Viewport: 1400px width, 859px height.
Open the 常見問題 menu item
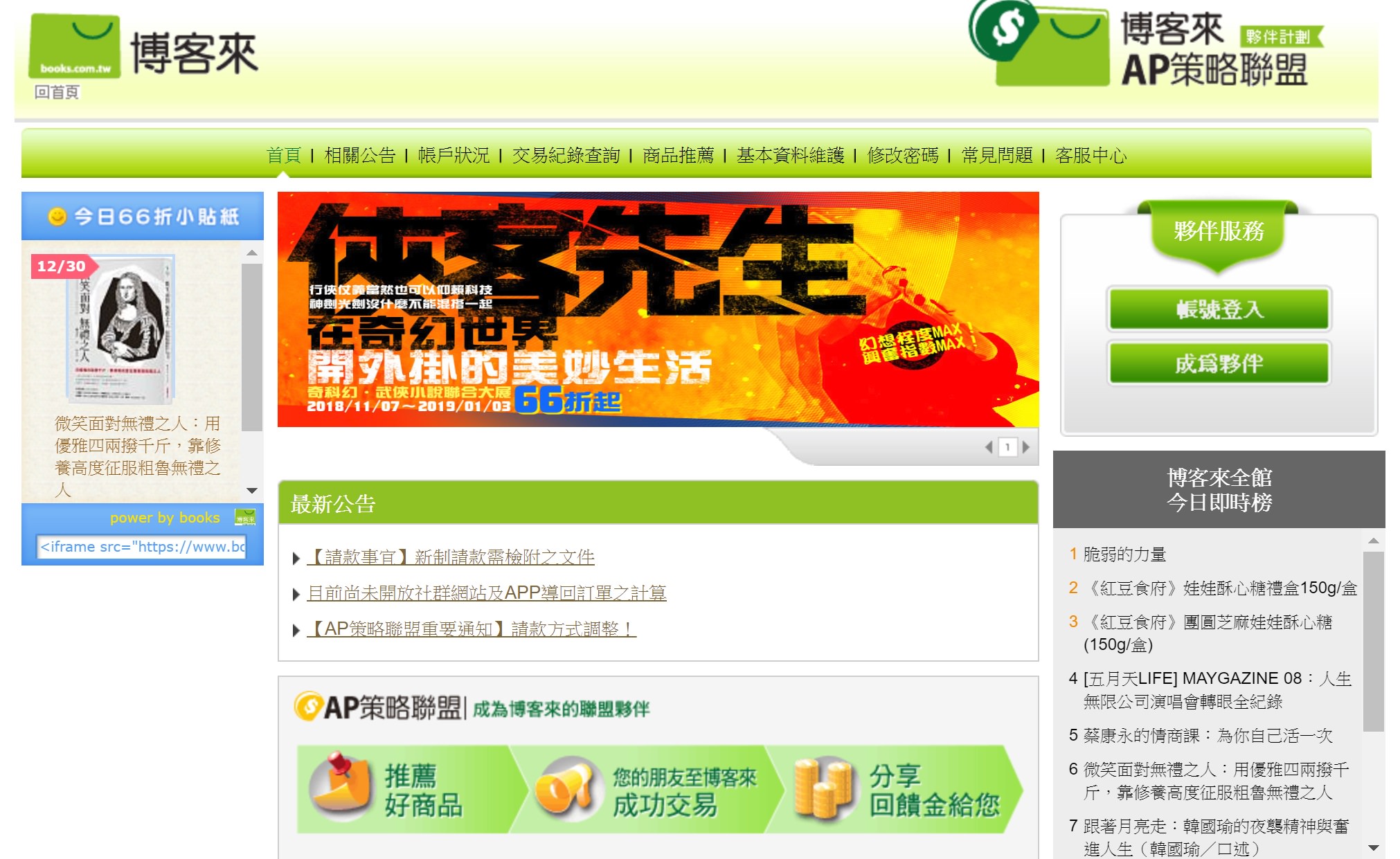click(997, 155)
